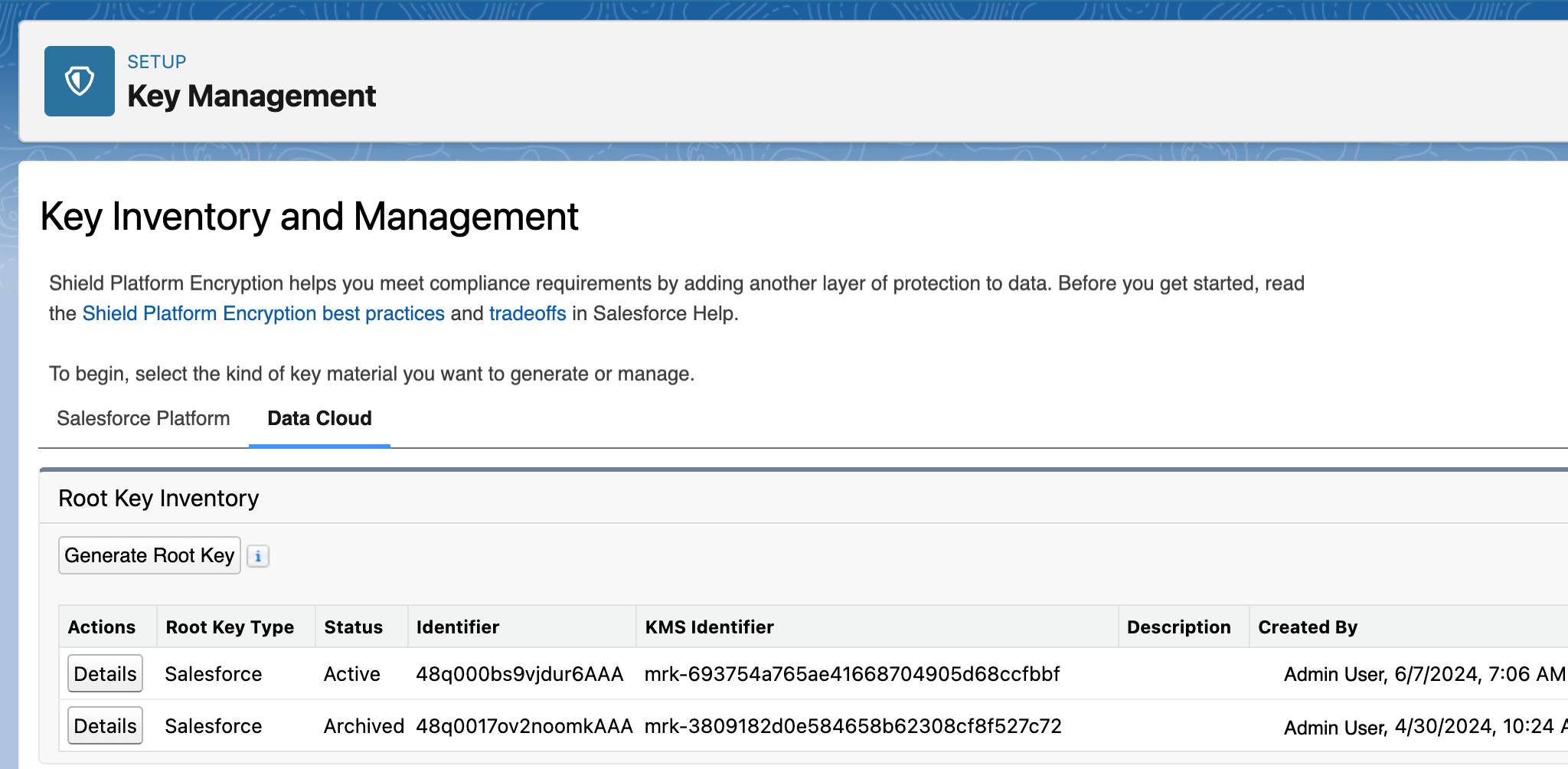
Task: Open Shield Platform Encryption best practices link
Action: [263, 313]
